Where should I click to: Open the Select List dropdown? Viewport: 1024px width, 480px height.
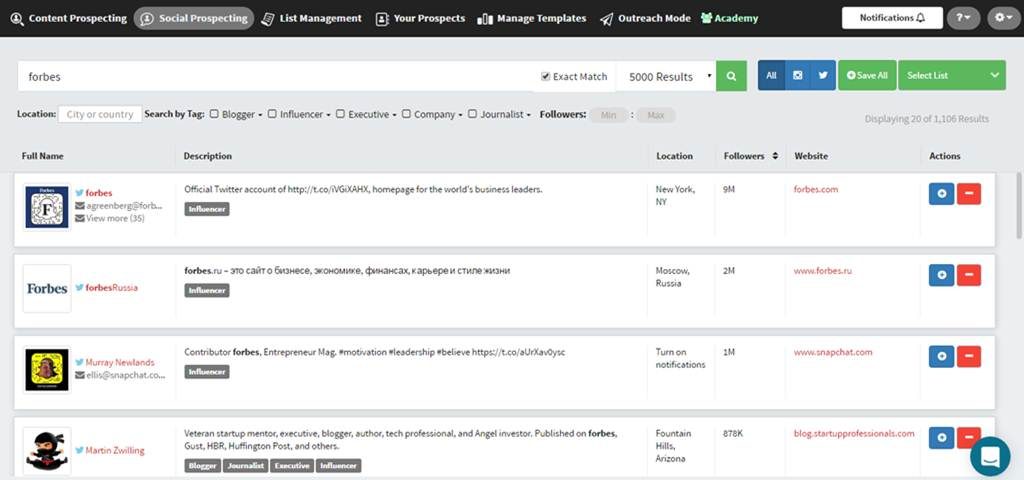point(952,75)
